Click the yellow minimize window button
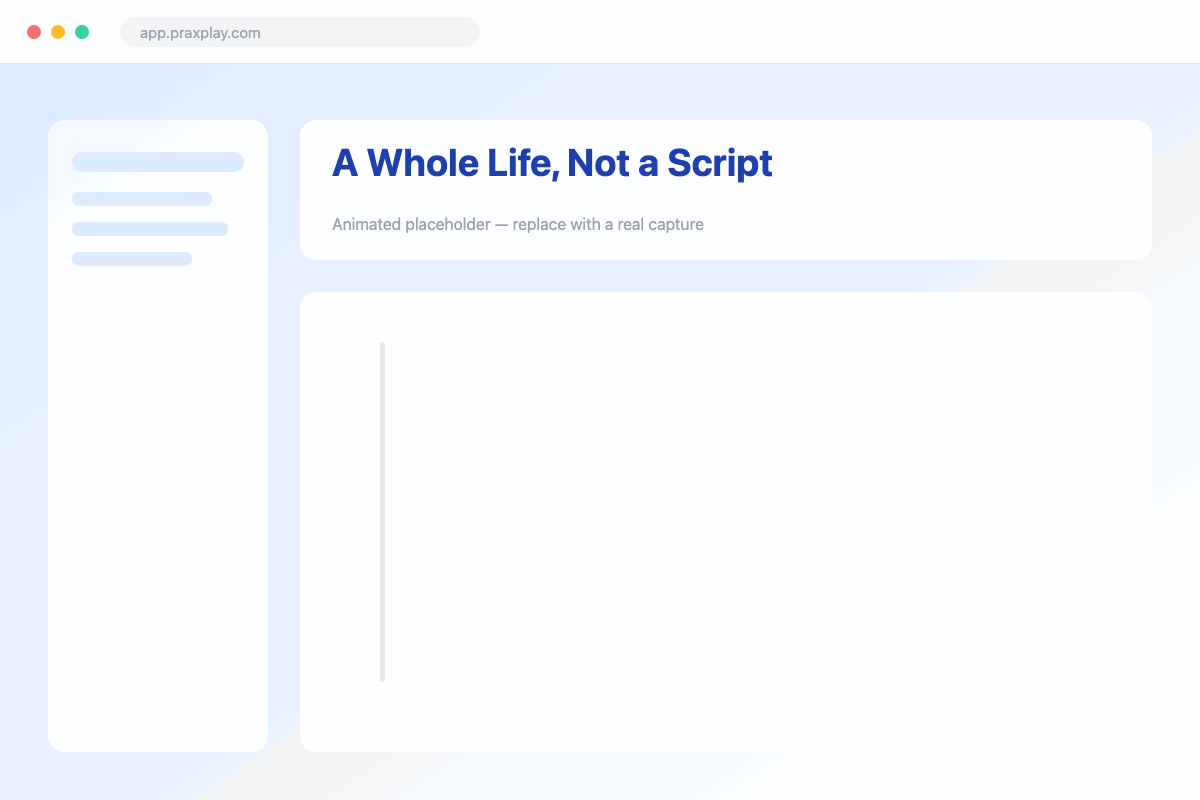 click(58, 32)
